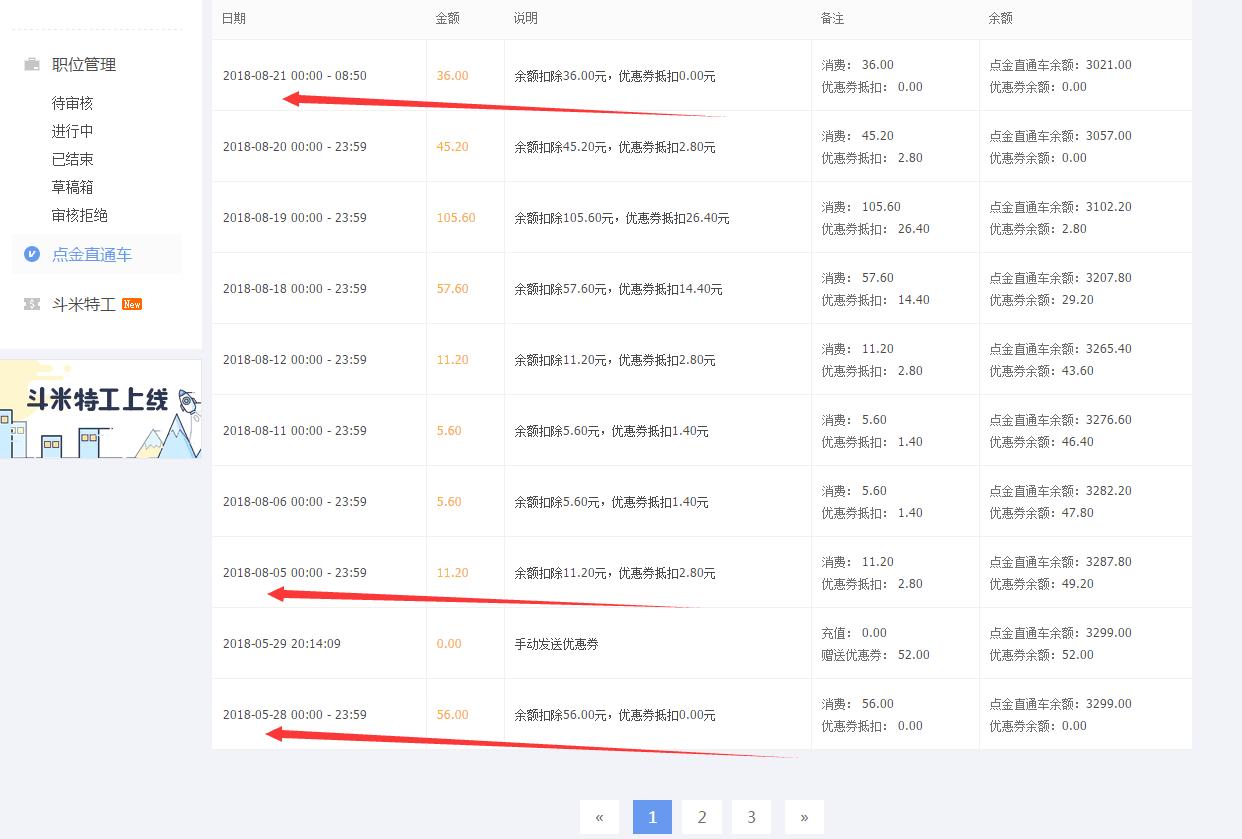Click the 斗米特工上线 promotional banner
The image size is (1242, 839).
tap(100, 407)
